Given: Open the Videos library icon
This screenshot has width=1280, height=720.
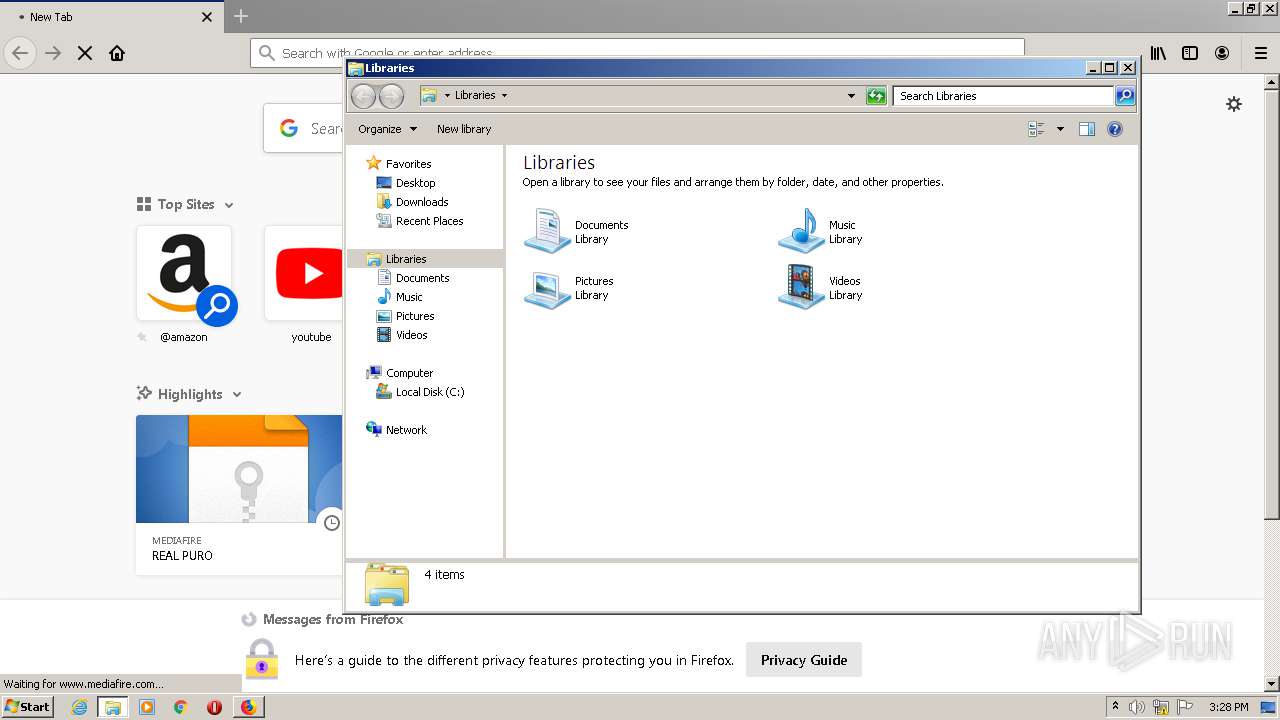Looking at the screenshot, I should tap(801, 287).
